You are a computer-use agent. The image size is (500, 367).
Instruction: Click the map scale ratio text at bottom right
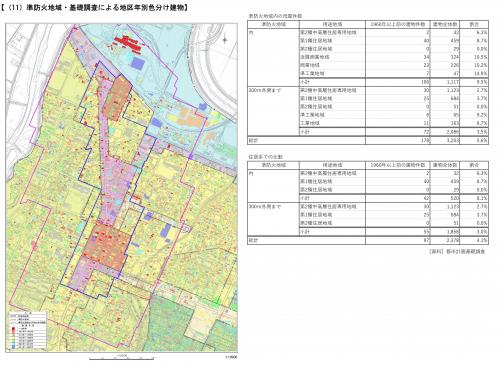[232, 356]
